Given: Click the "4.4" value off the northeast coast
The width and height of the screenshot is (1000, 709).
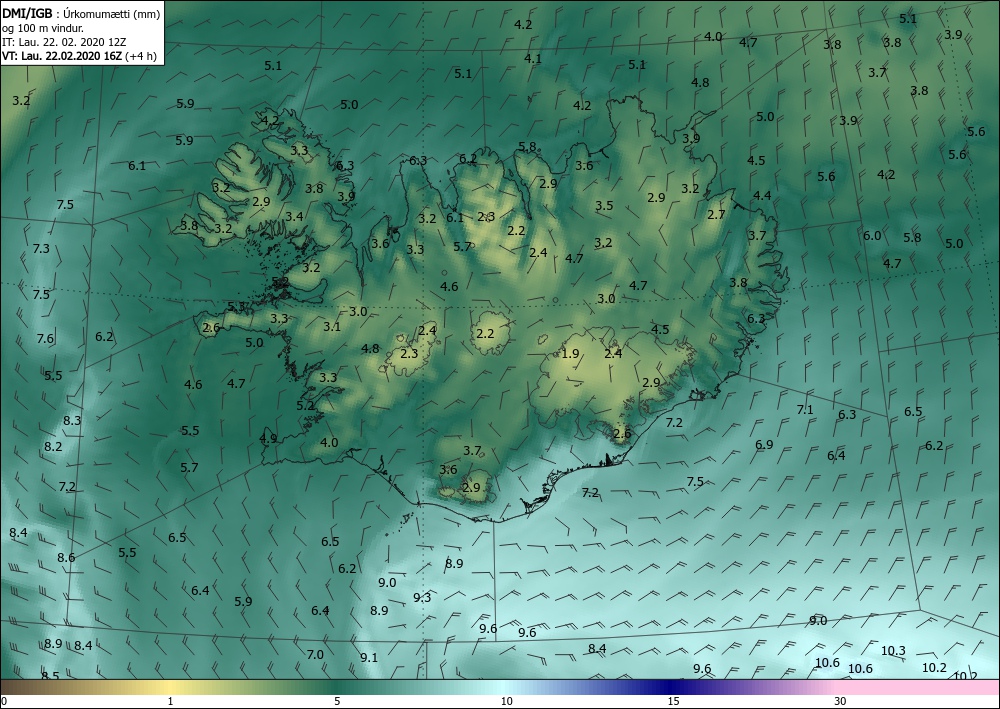Looking at the screenshot, I should click(x=762, y=196).
